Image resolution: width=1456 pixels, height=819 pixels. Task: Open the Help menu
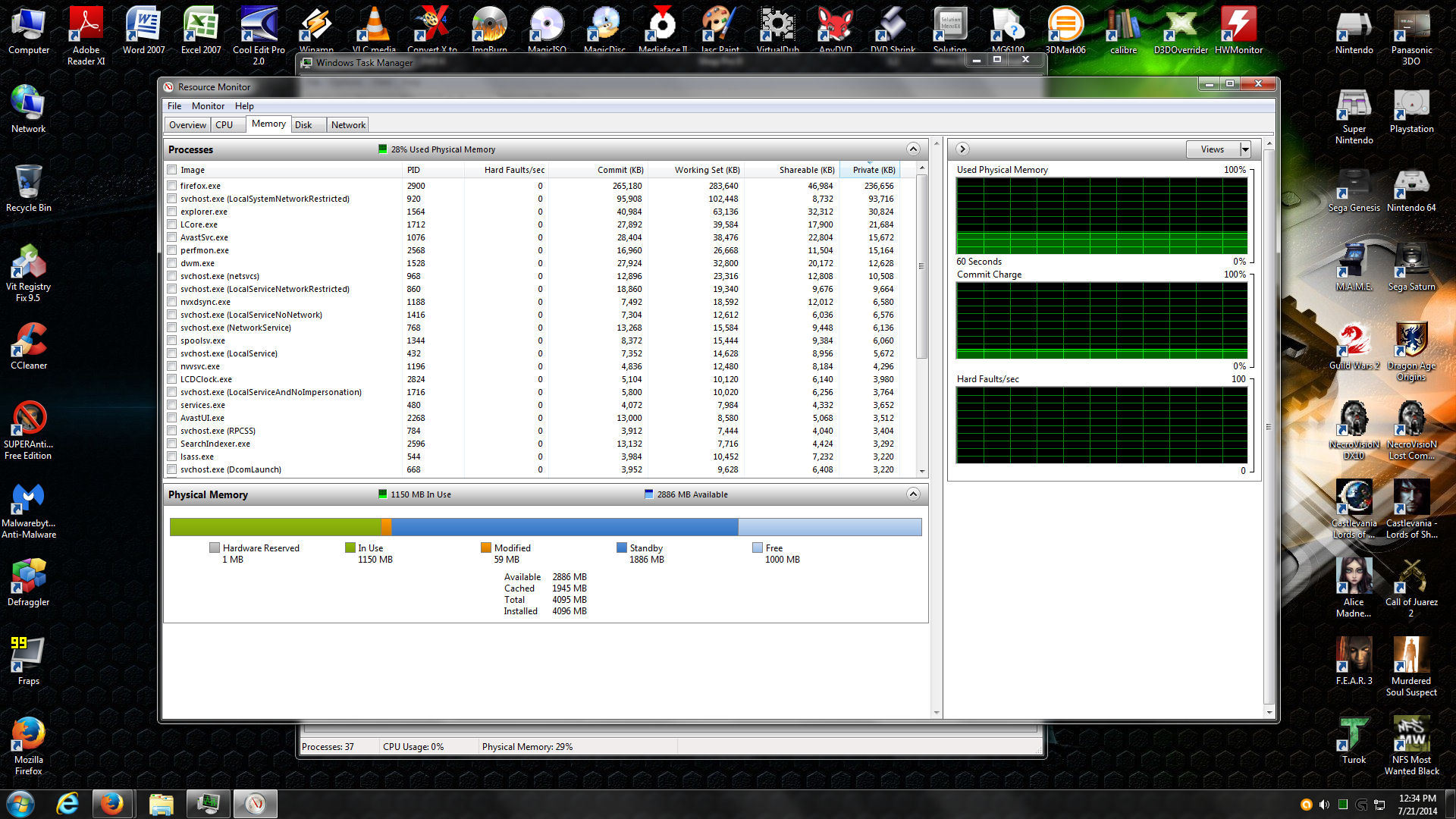[244, 106]
